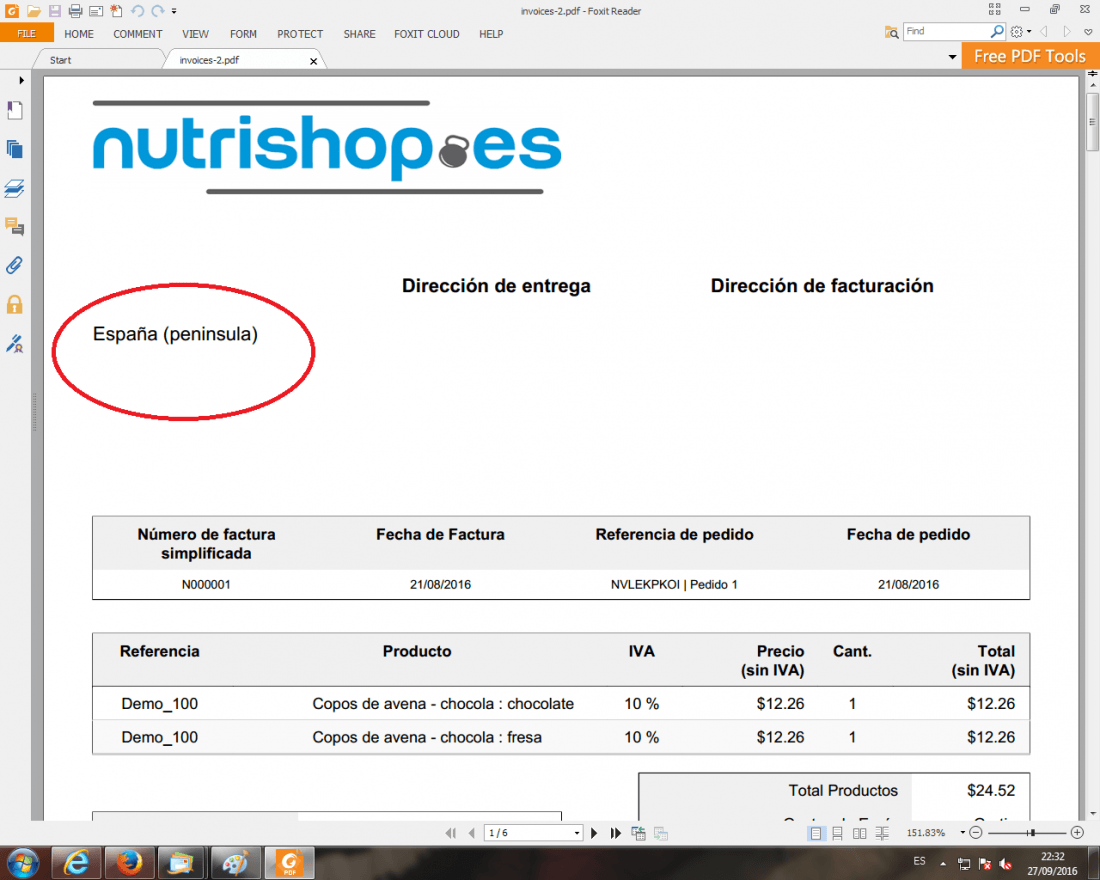Open the tab list dropdown arrow beside Free PDF Tools
Viewport: 1100px width, 880px height.
pyautogui.click(x=952, y=57)
